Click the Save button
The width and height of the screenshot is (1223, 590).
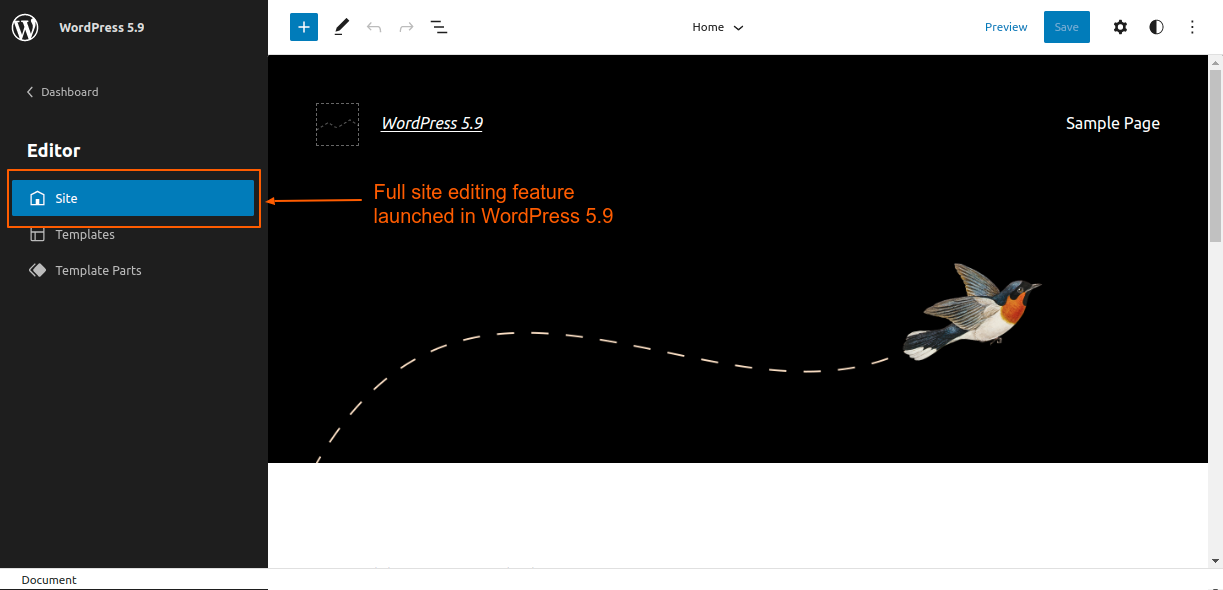(1067, 27)
